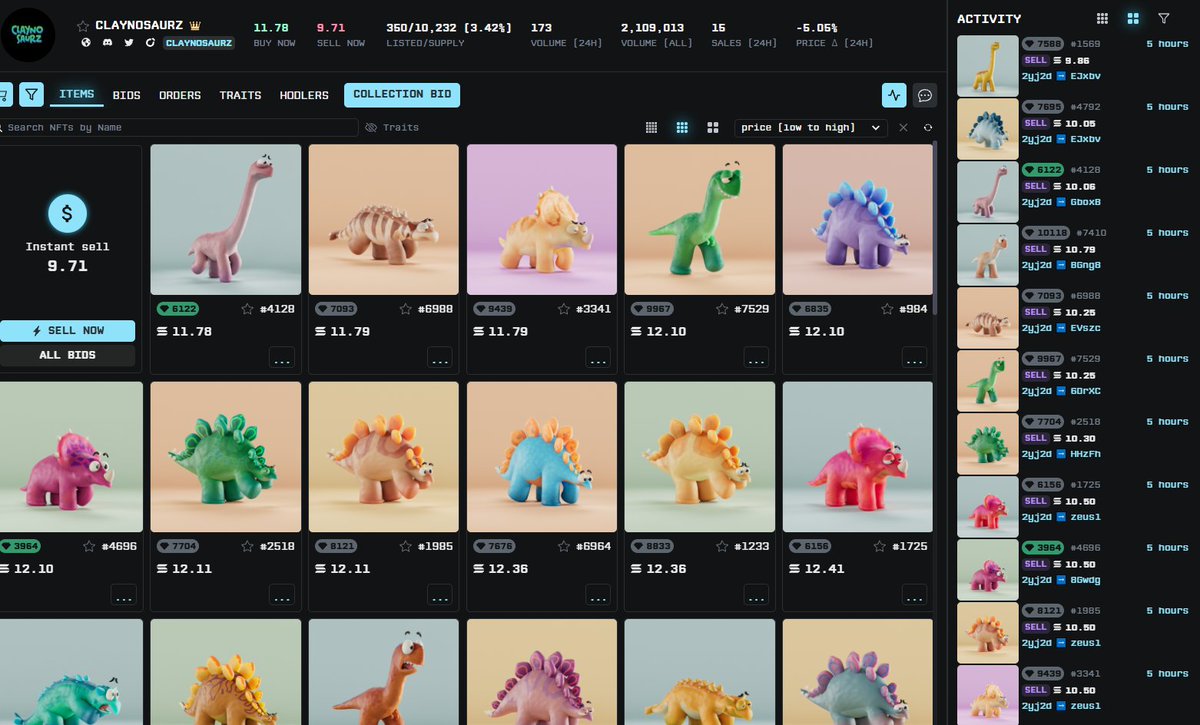Click the Instant sell dollar icon

tap(67, 213)
